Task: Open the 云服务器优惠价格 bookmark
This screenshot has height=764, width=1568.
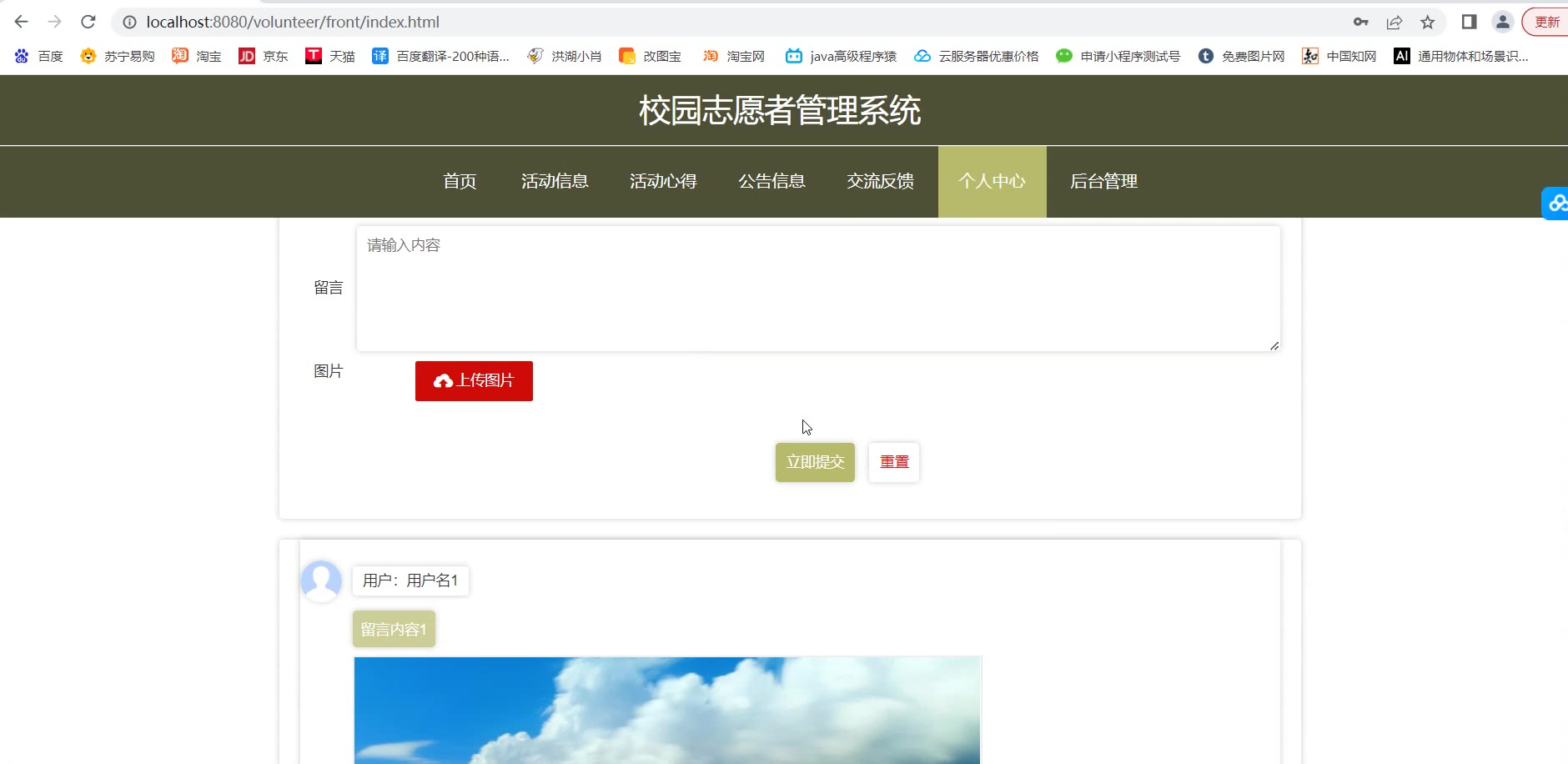Action: pyautogui.click(x=977, y=56)
